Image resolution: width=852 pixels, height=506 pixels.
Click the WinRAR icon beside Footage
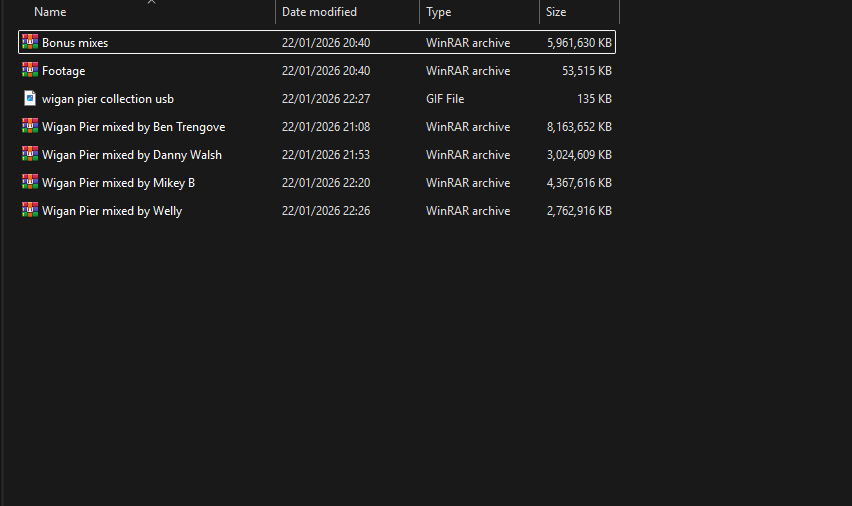pos(30,70)
